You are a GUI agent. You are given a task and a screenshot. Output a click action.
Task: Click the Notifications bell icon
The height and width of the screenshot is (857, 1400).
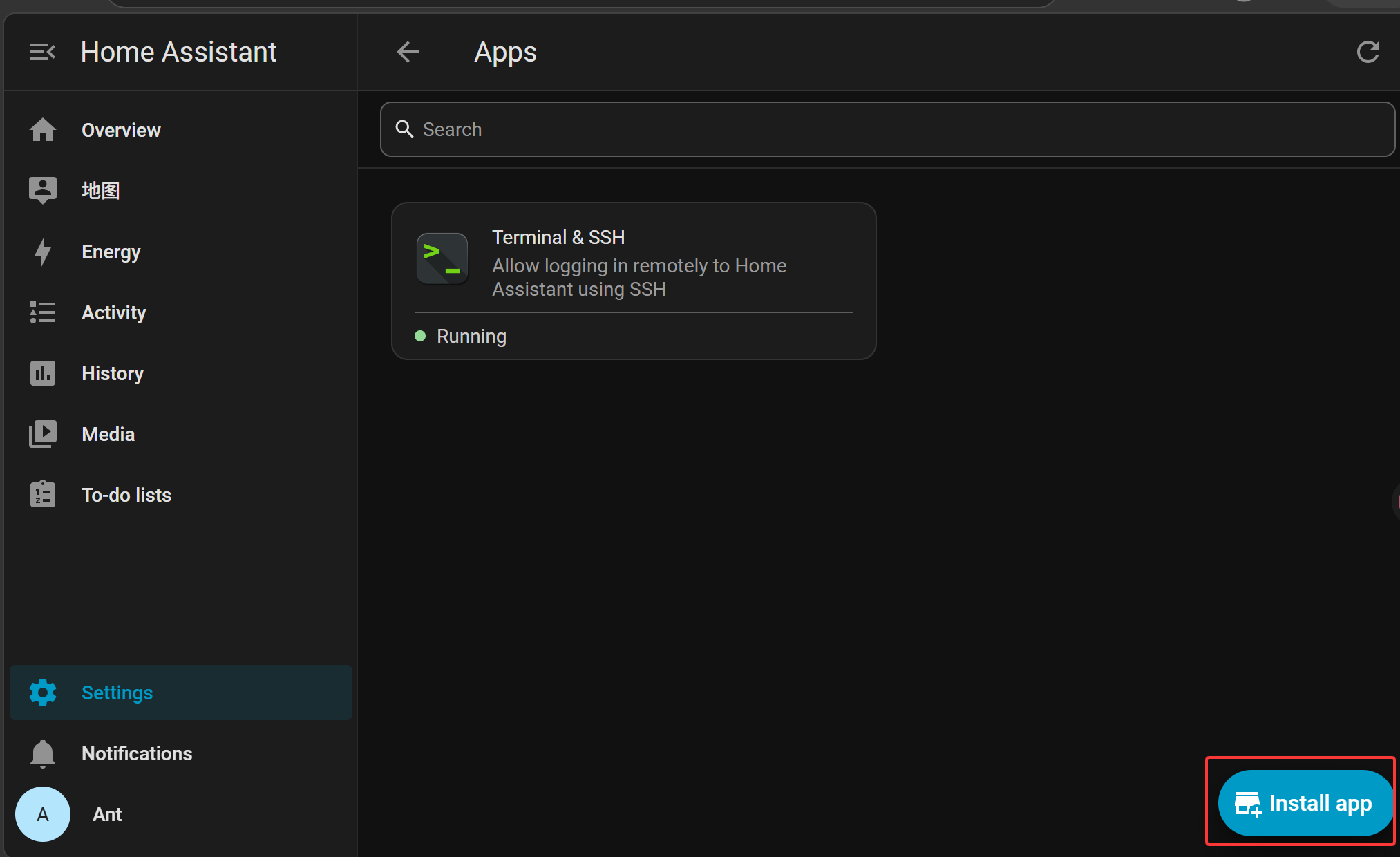click(x=43, y=753)
